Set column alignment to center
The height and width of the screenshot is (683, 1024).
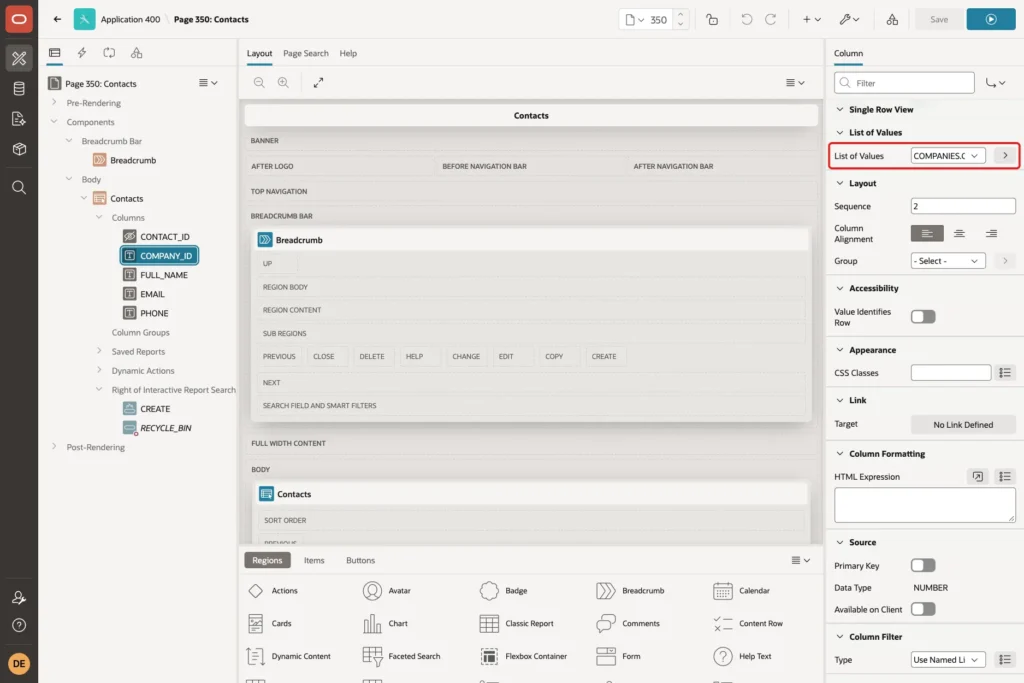pos(959,233)
